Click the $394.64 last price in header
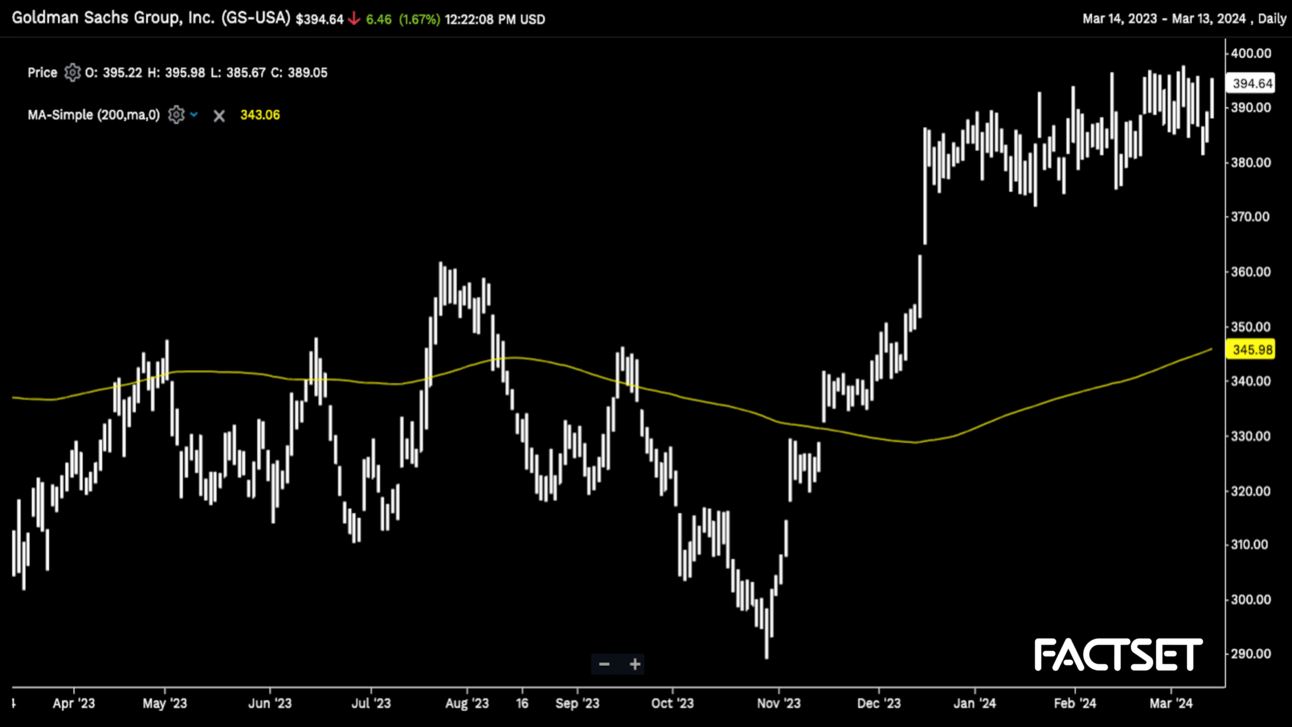Viewport: 1292px width, 727px height. pyautogui.click(x=319, y=19)
